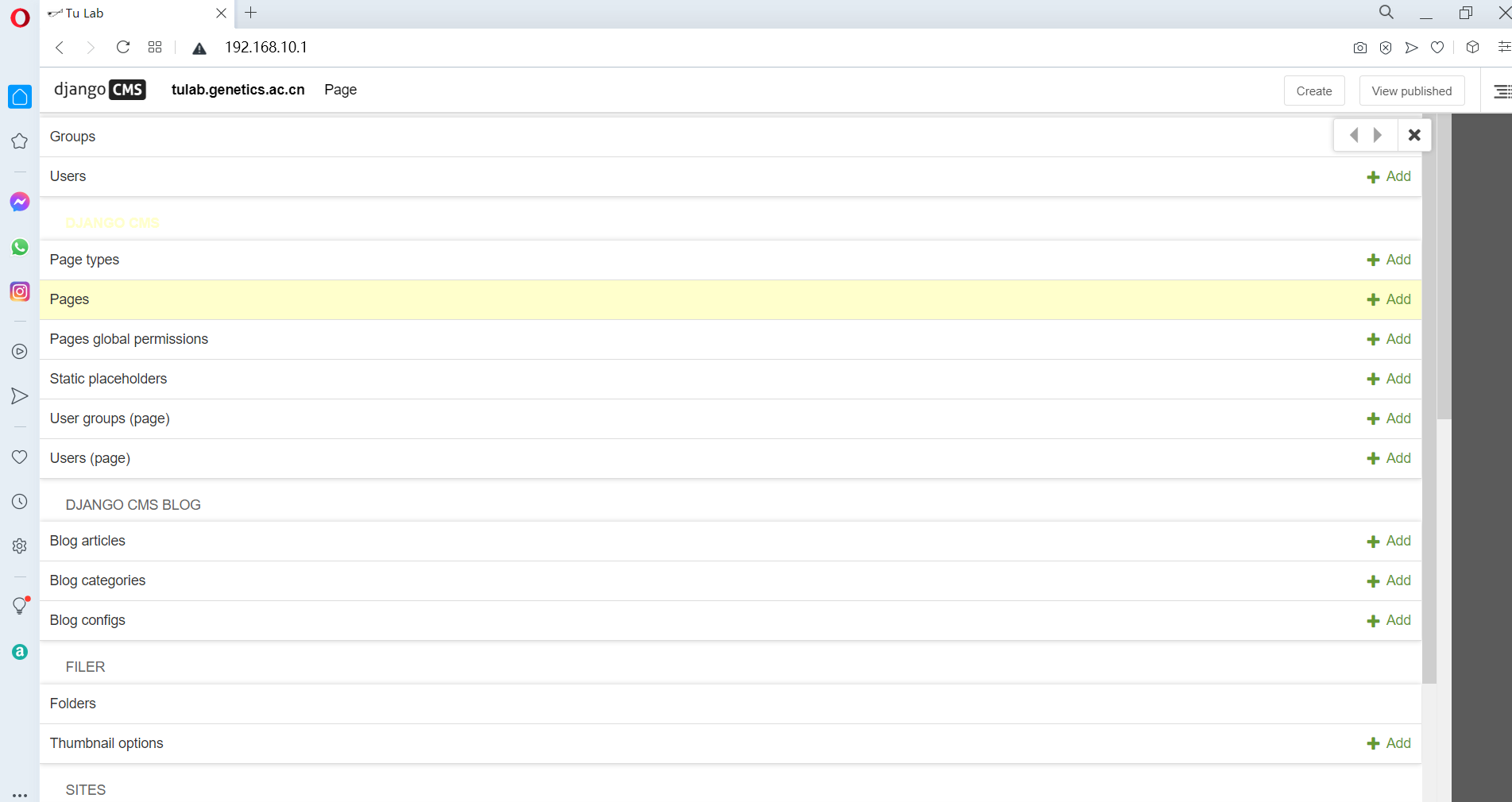Save page to favorites with the heart icon
Viewport: 1512px width, 802px height.
(x=1437, y=48)
